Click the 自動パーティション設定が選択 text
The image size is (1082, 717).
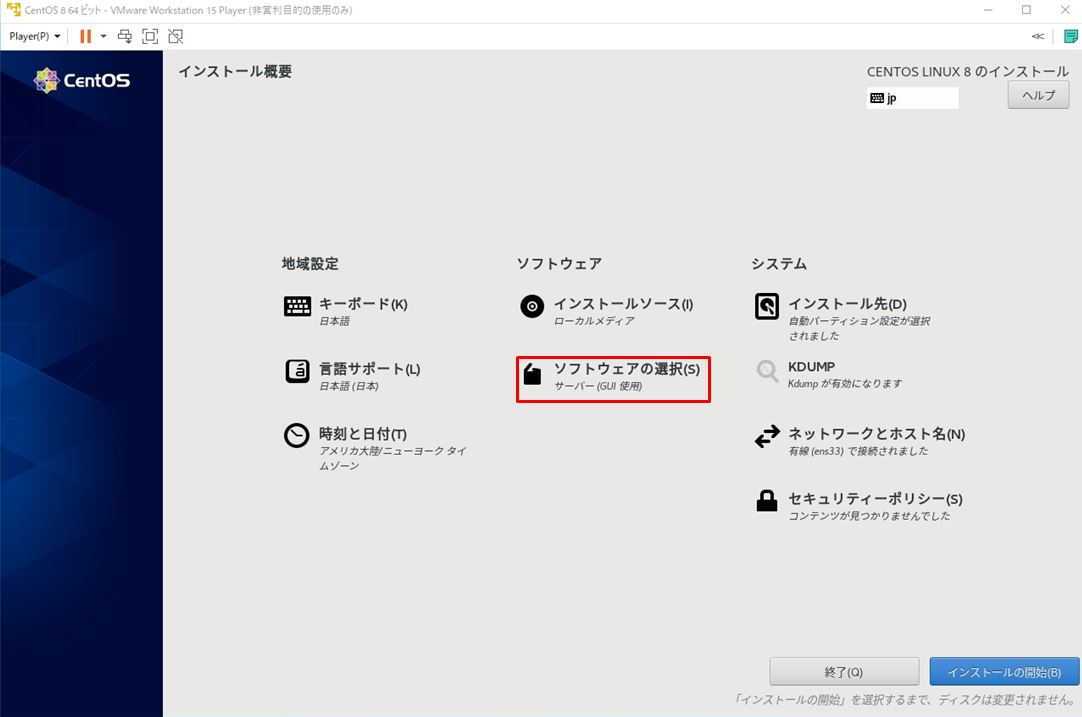pos(859,321)
